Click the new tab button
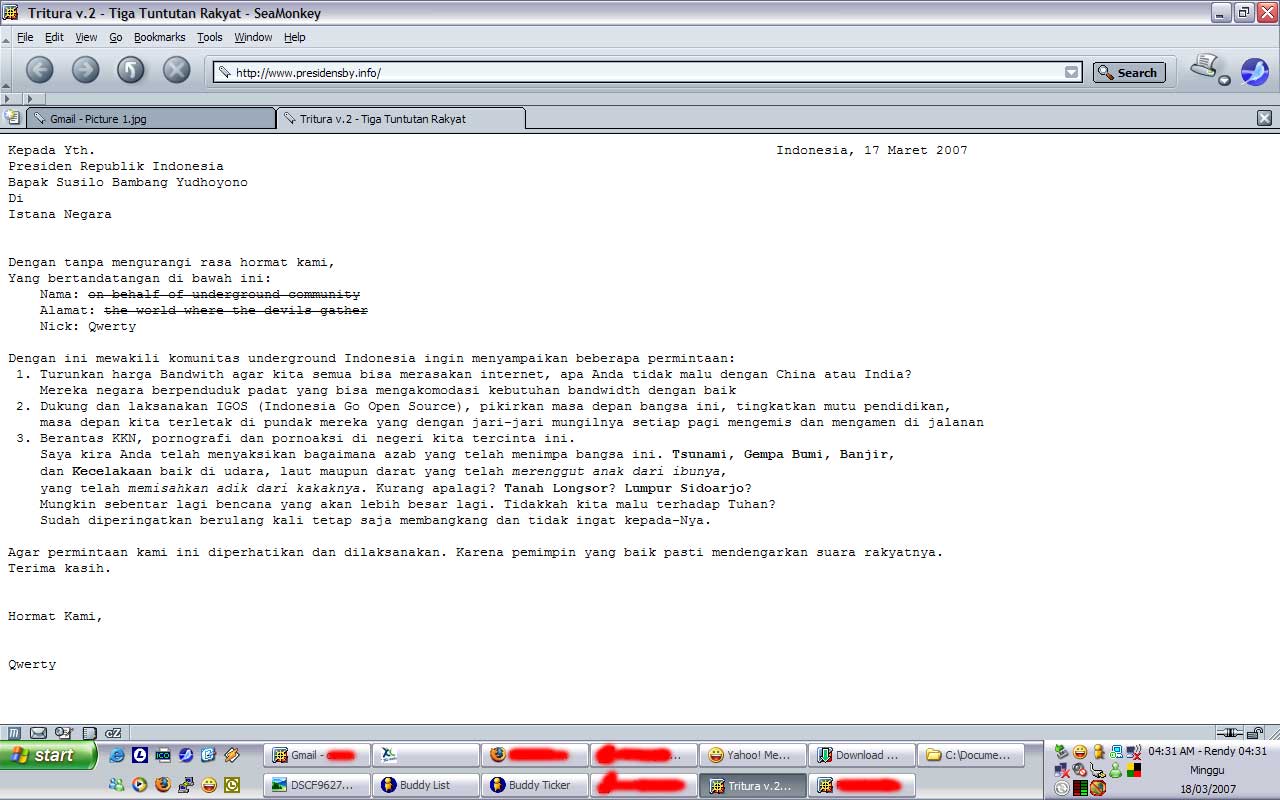The height and width of the screenshot is (800, 1280). coord(12,118)
